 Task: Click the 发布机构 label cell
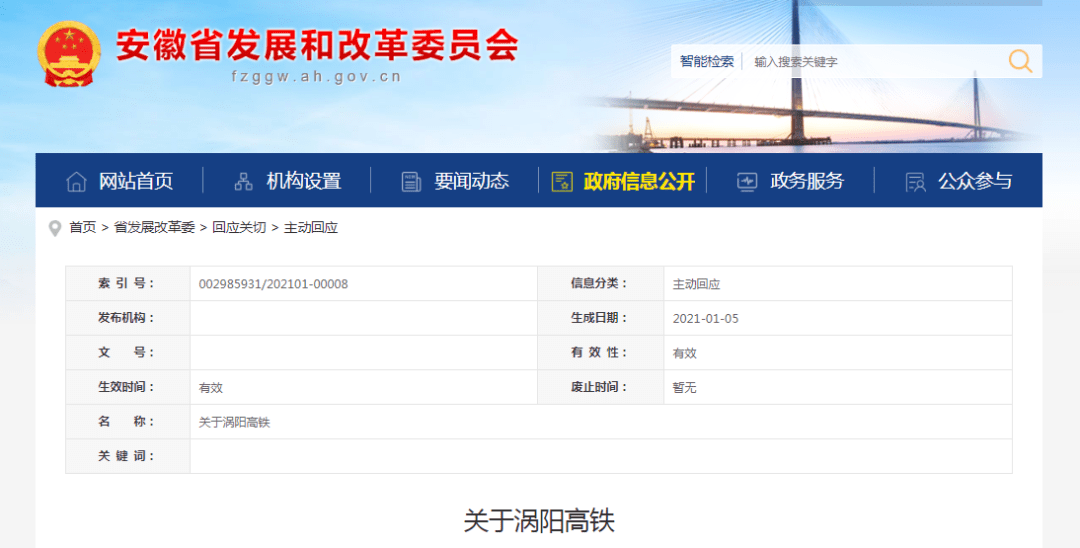coord(127,318)
